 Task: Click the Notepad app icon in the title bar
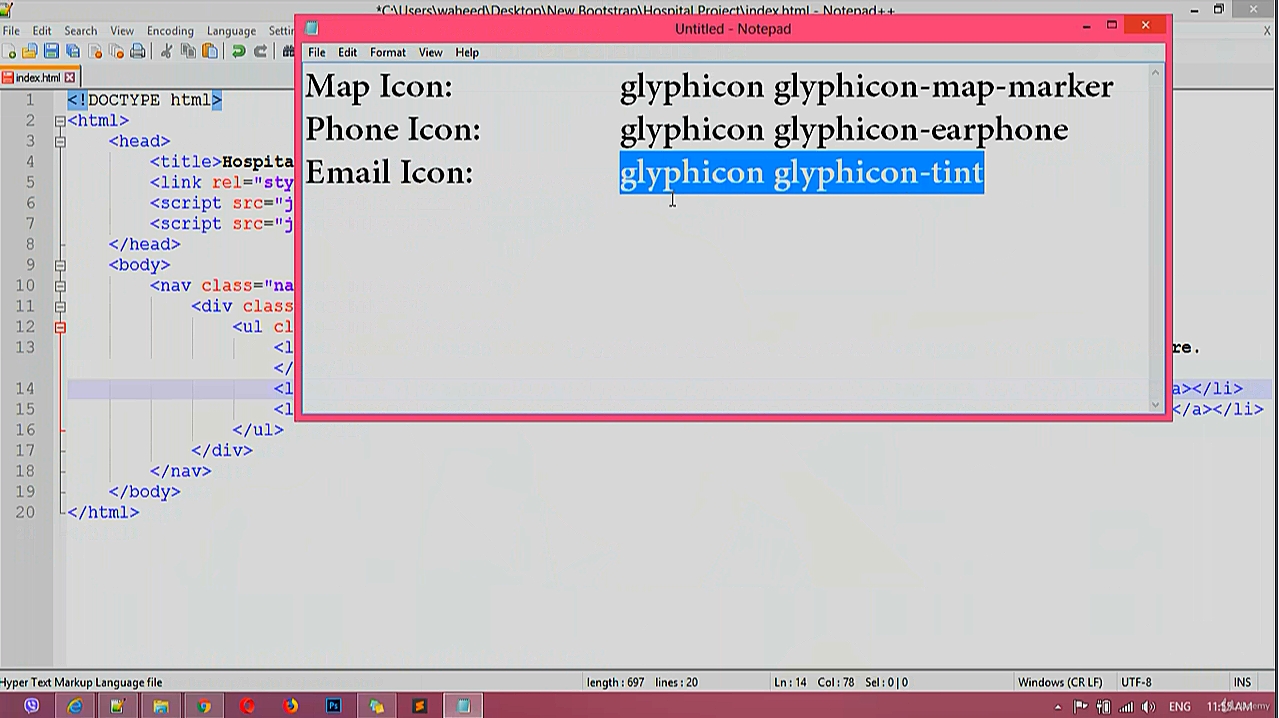(312, 28)
